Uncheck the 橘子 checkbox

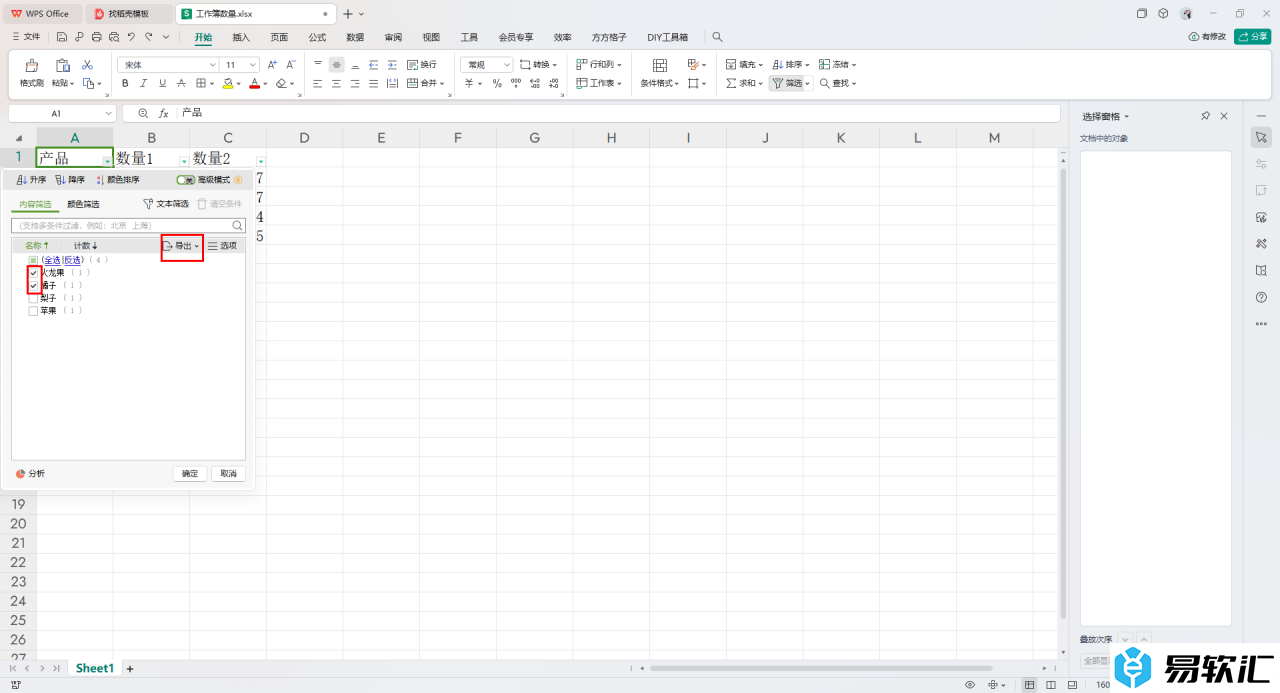[x=33, y=285]
